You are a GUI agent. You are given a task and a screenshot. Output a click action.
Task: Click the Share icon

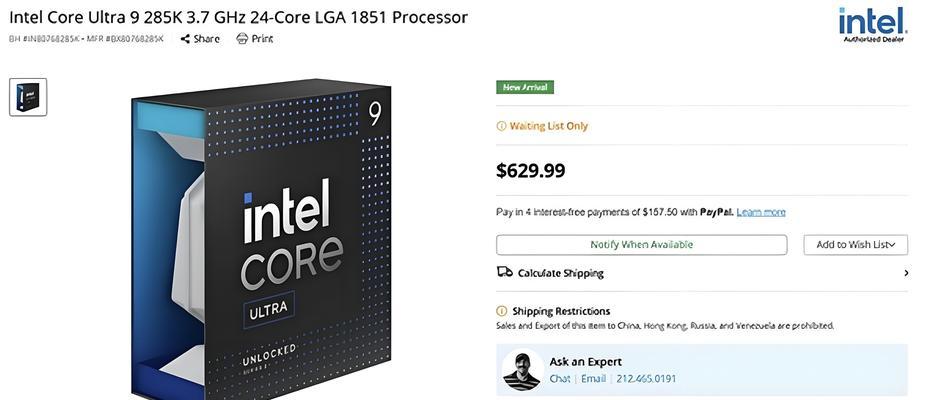(x=185, y=39)
